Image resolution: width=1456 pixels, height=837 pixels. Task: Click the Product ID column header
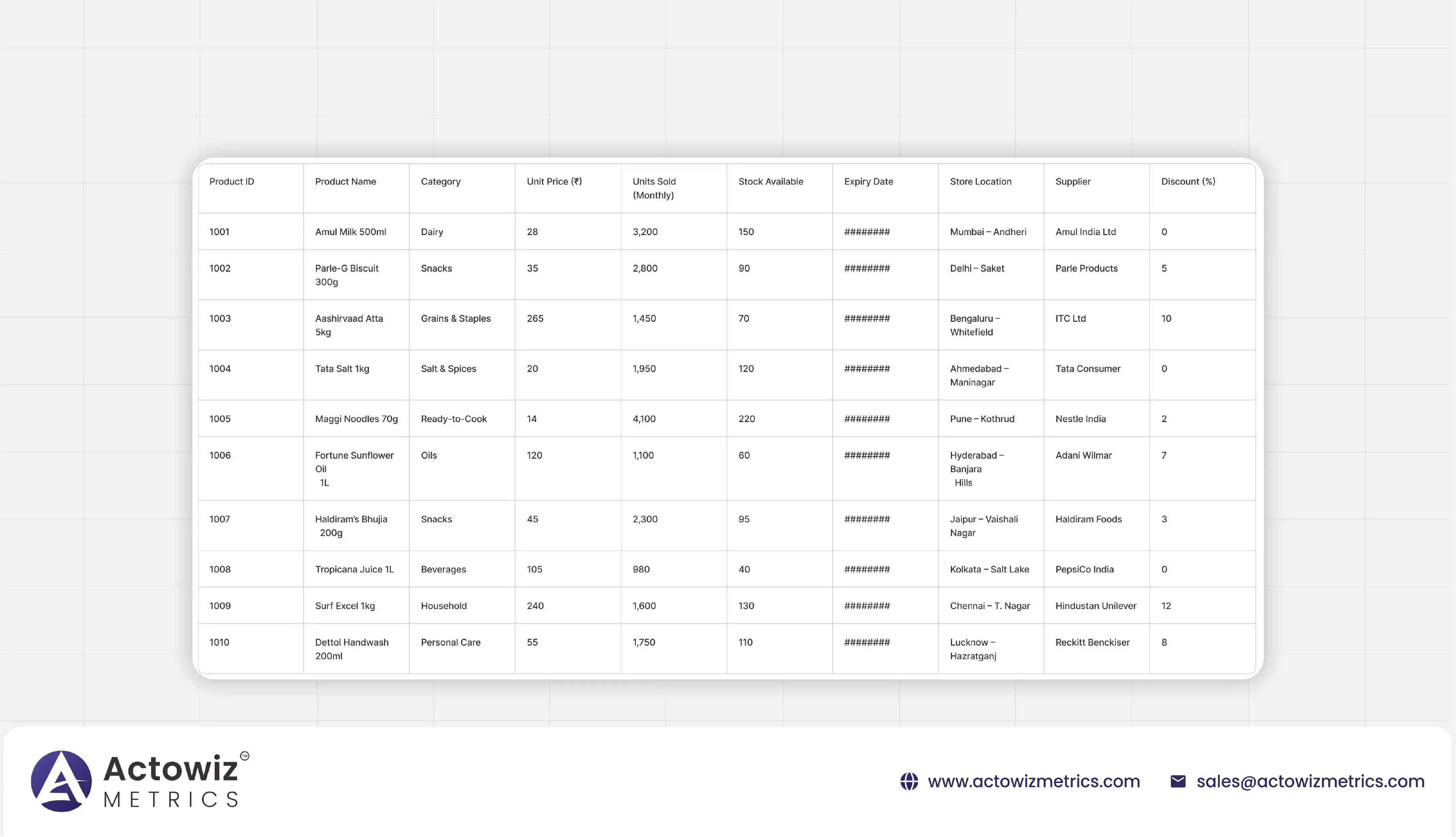[x=232, y=182]
